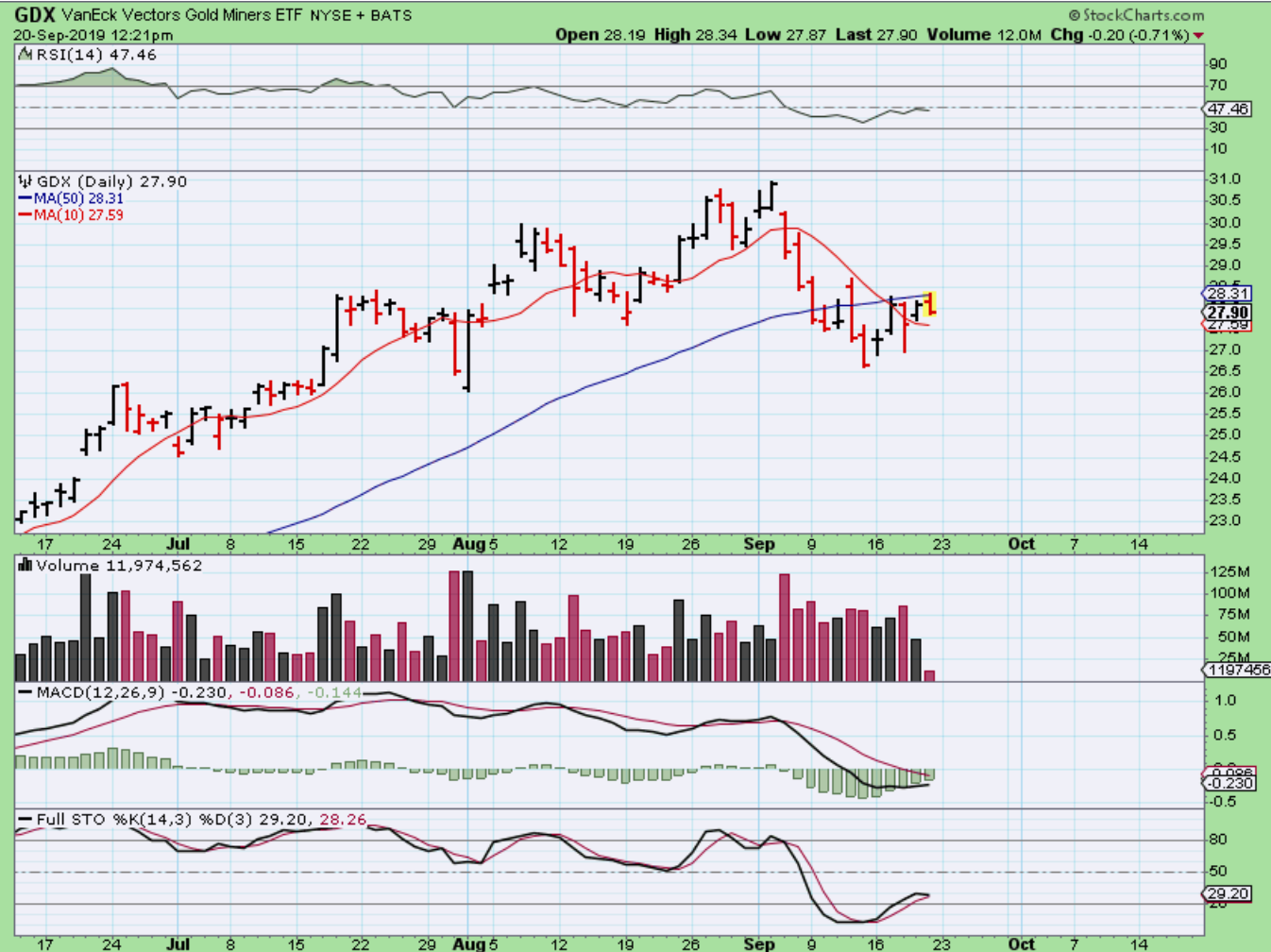This screenshot has height=952, width=1271.
Task: Click the yellow-highlighted latest price bar
Action: (x=931, y=303)
